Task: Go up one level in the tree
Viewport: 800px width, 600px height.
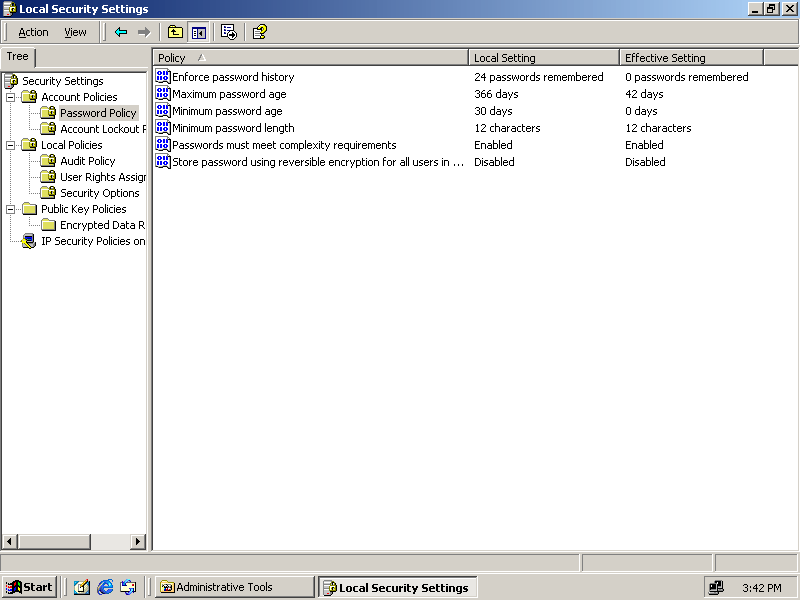Action: (176, 32)
